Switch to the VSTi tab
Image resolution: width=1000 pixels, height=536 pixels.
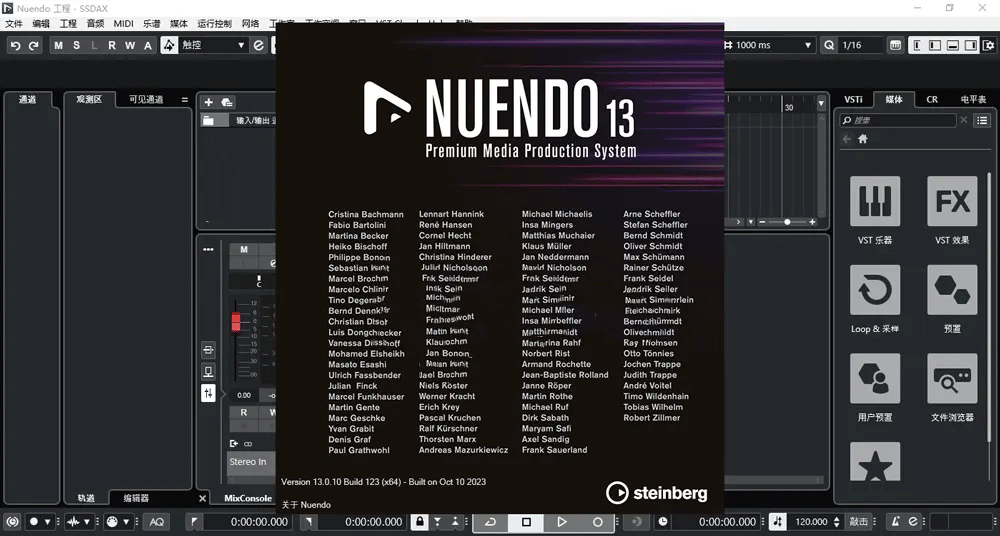[853, 100]
